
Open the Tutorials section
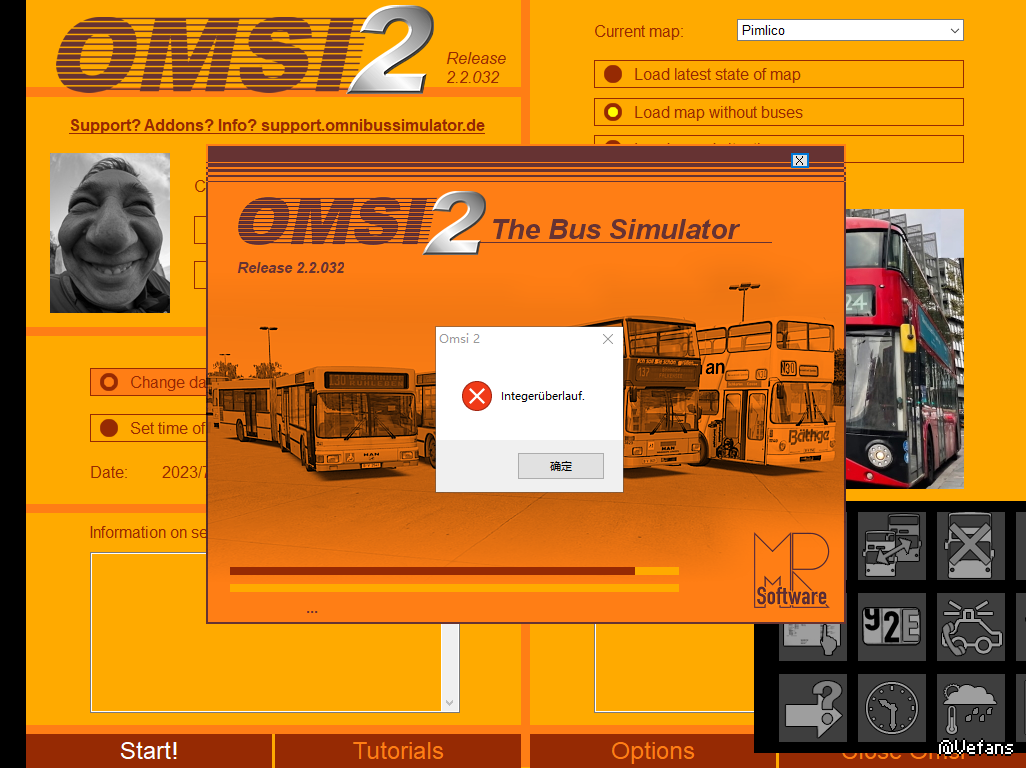pos(398,750)
